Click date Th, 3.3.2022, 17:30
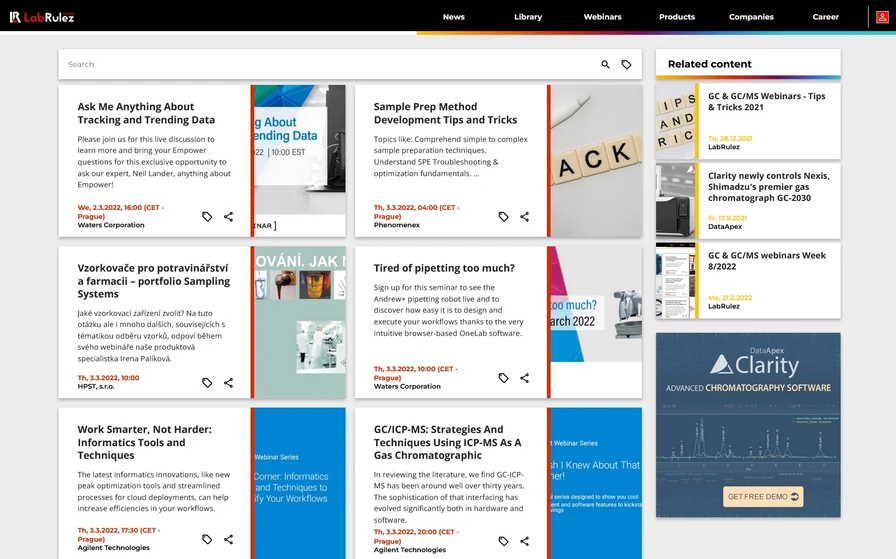This screenshot has width=896, height=559. click(119, 534)
